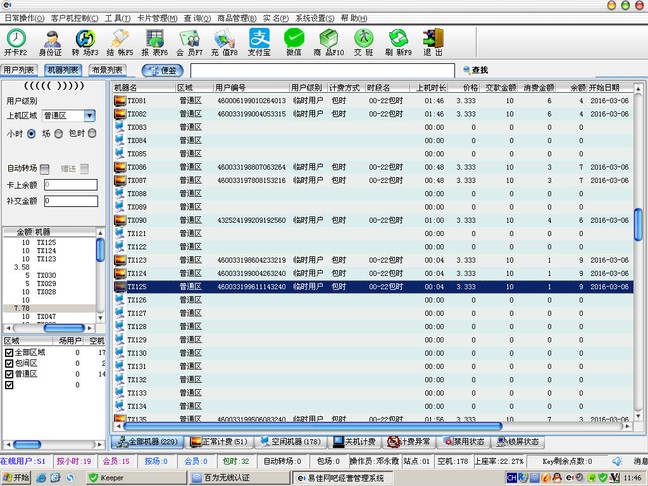Toggle the 包间区 checkbox
This screenshot has height=486, width=648.
click(9, 363)
